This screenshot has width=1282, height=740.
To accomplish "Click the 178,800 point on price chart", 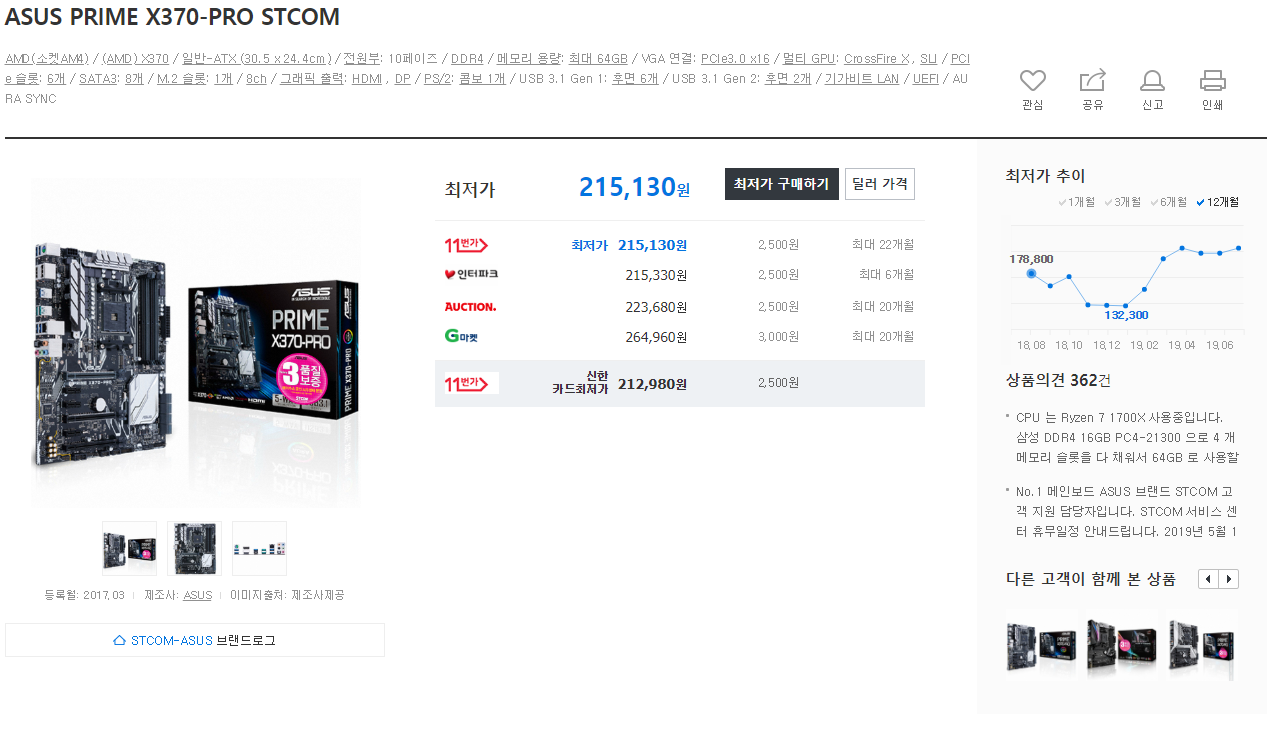I will (1031, 273).
